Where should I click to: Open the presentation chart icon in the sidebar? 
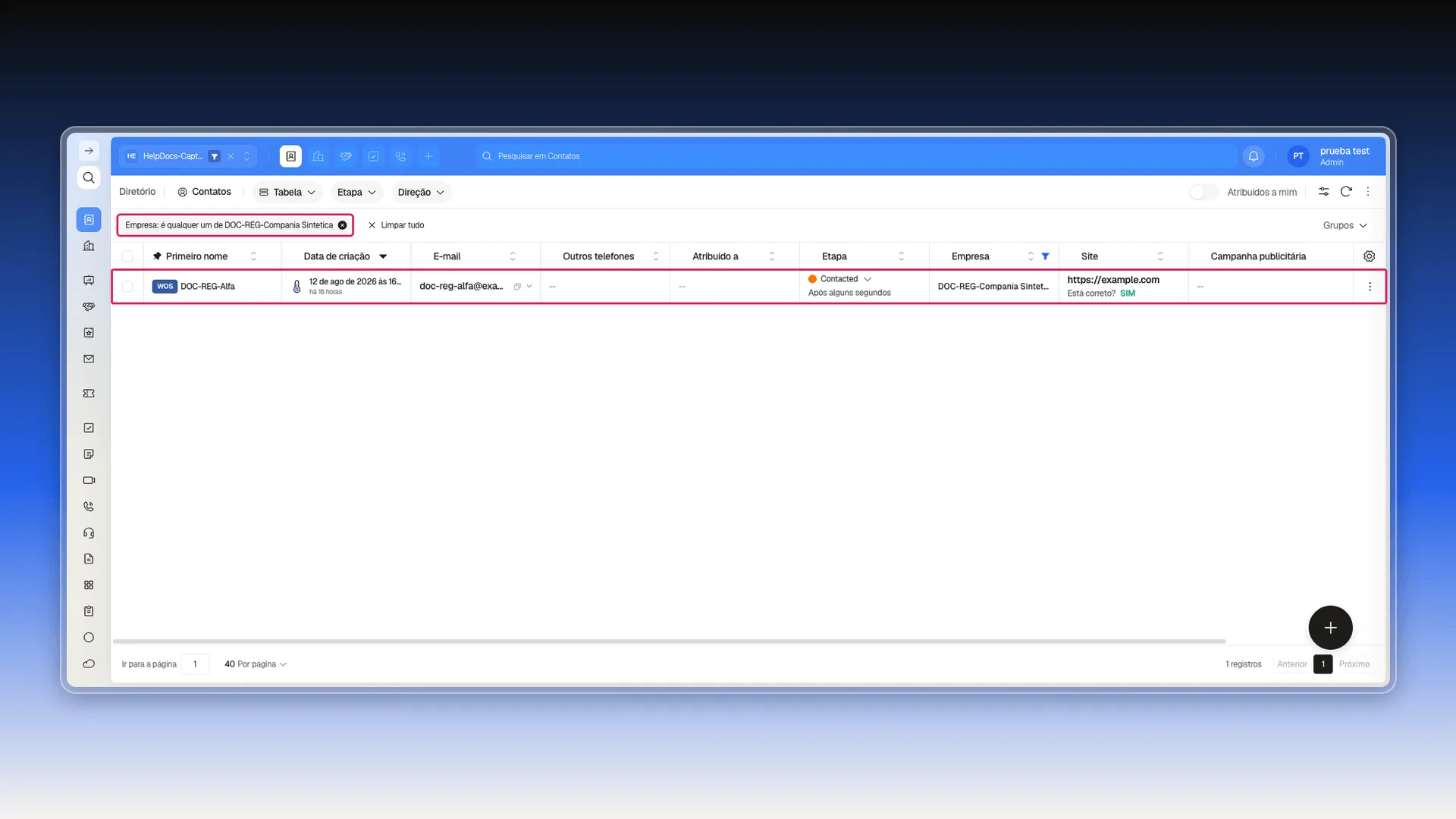coord(89,281)
